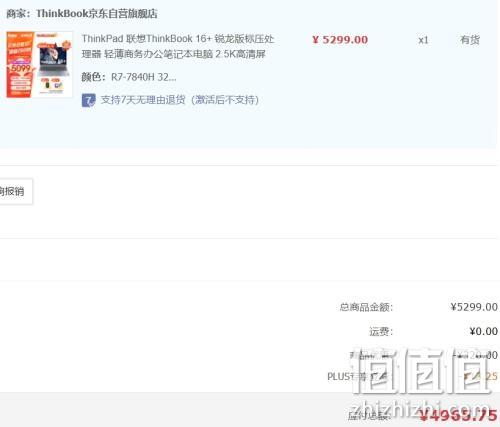This screenshot has width=500, height=427.
Task: Click the 值值值 watermark logo
Action: (421, 370)
